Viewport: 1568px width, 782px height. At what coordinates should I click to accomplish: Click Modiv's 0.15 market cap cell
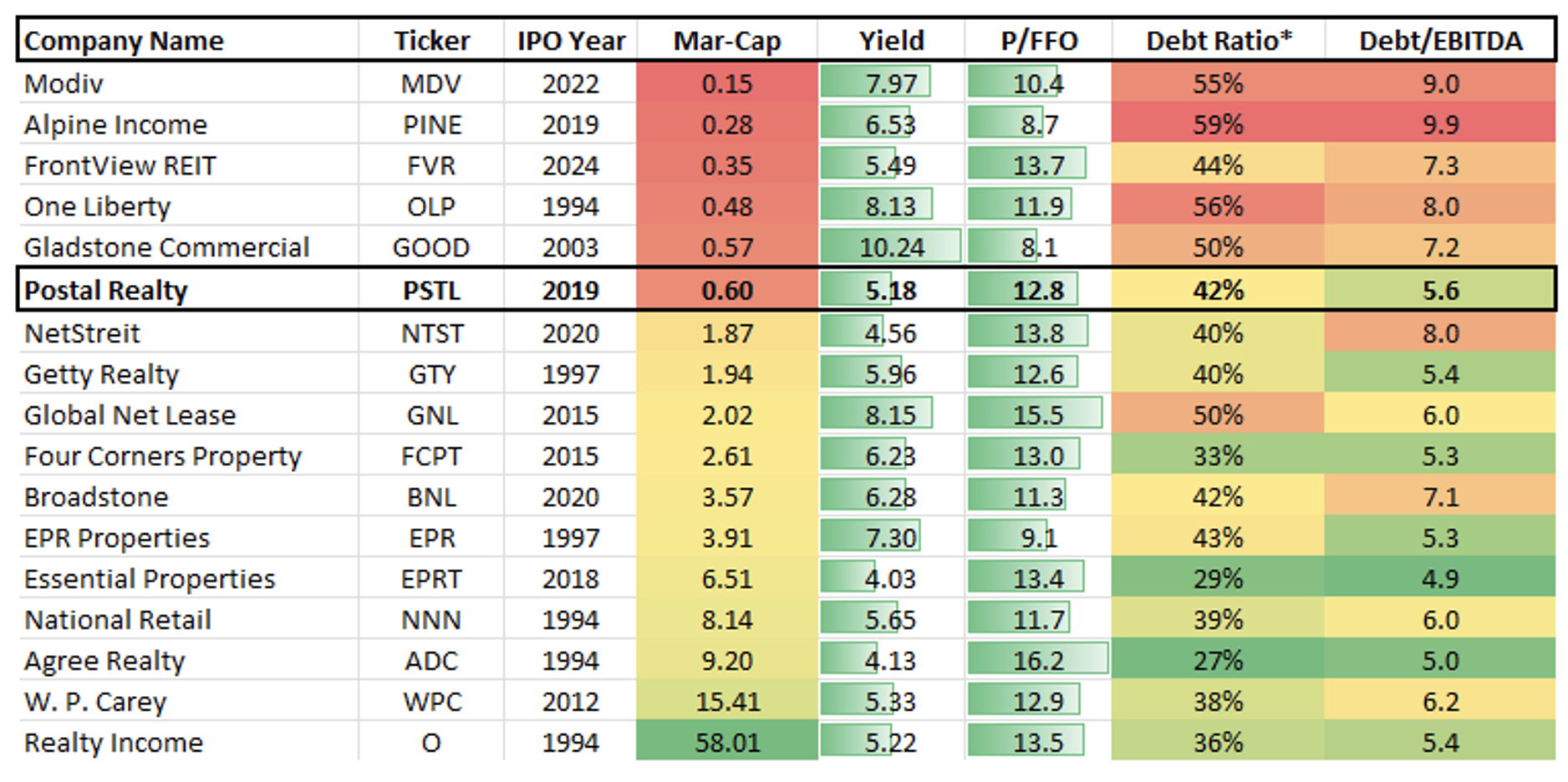[x=727, y=84]
